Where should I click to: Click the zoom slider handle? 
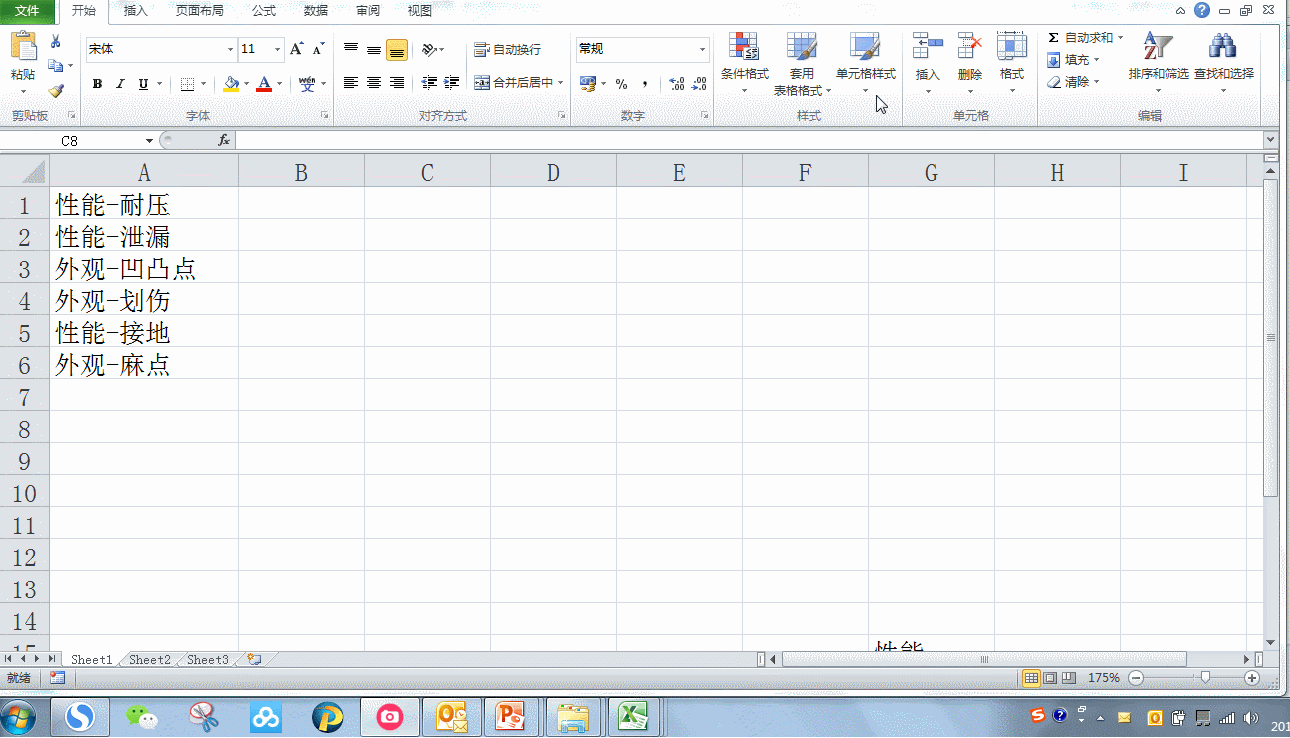coord(1205,678)
